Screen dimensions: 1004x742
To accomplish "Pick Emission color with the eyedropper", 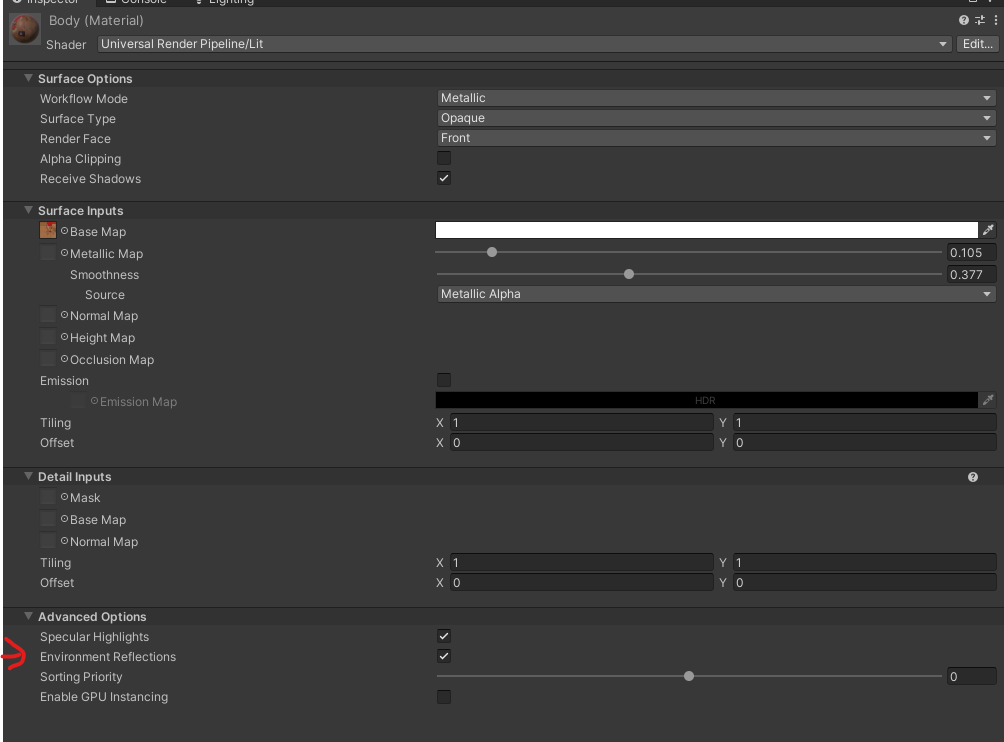I will (x=989, y=400).
